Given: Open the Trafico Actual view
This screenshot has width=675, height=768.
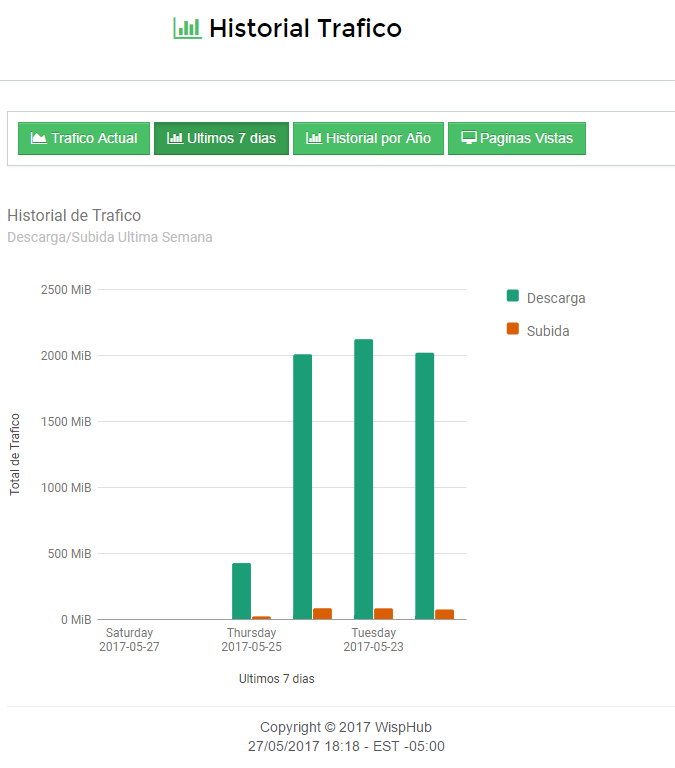Looking at the screenshot, I should click(84, 138).
